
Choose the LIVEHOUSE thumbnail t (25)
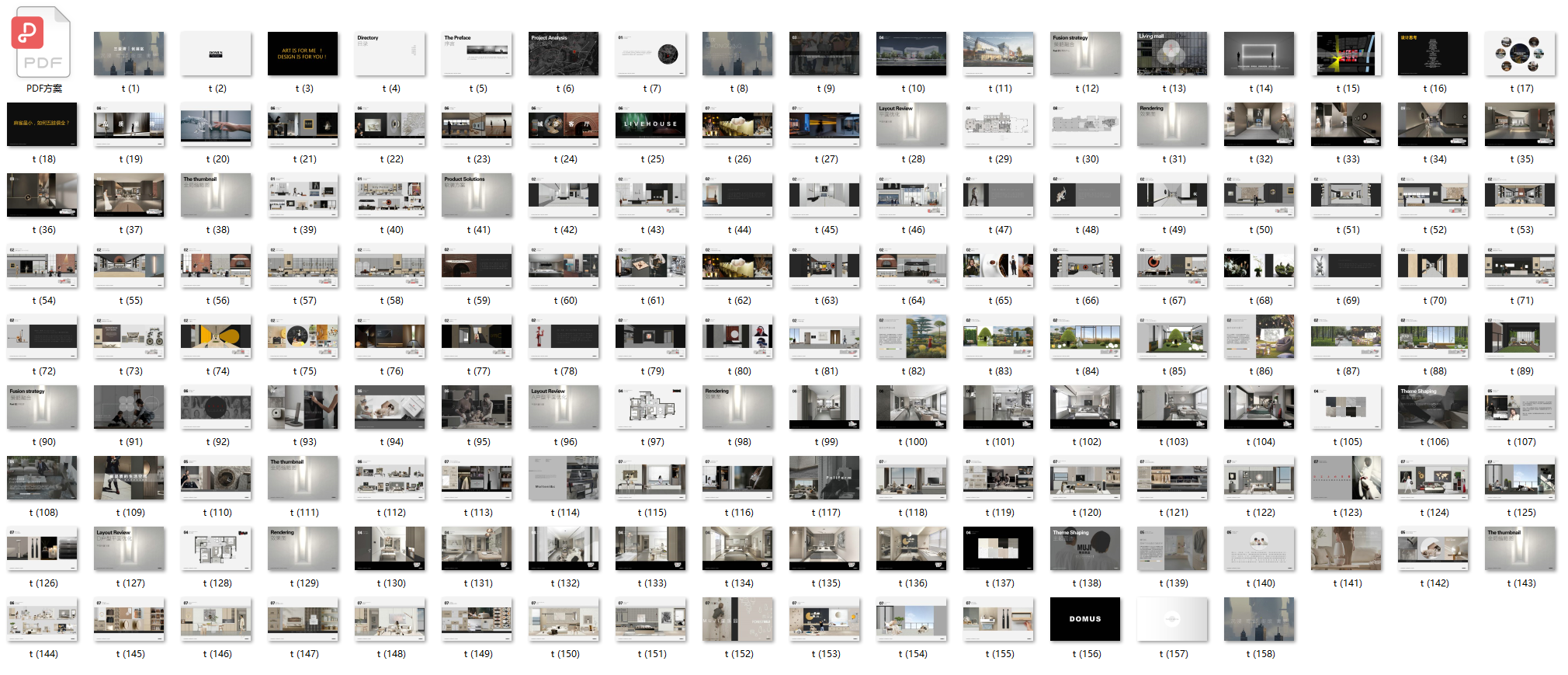click(x=650, y=124)
